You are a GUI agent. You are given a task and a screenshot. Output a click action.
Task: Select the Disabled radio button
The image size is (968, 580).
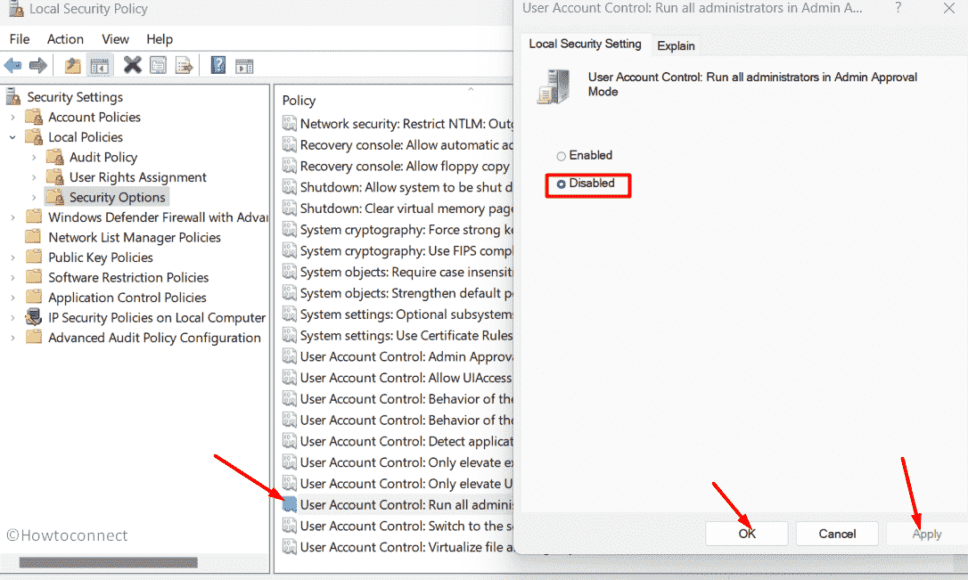(x=561, y=184)
